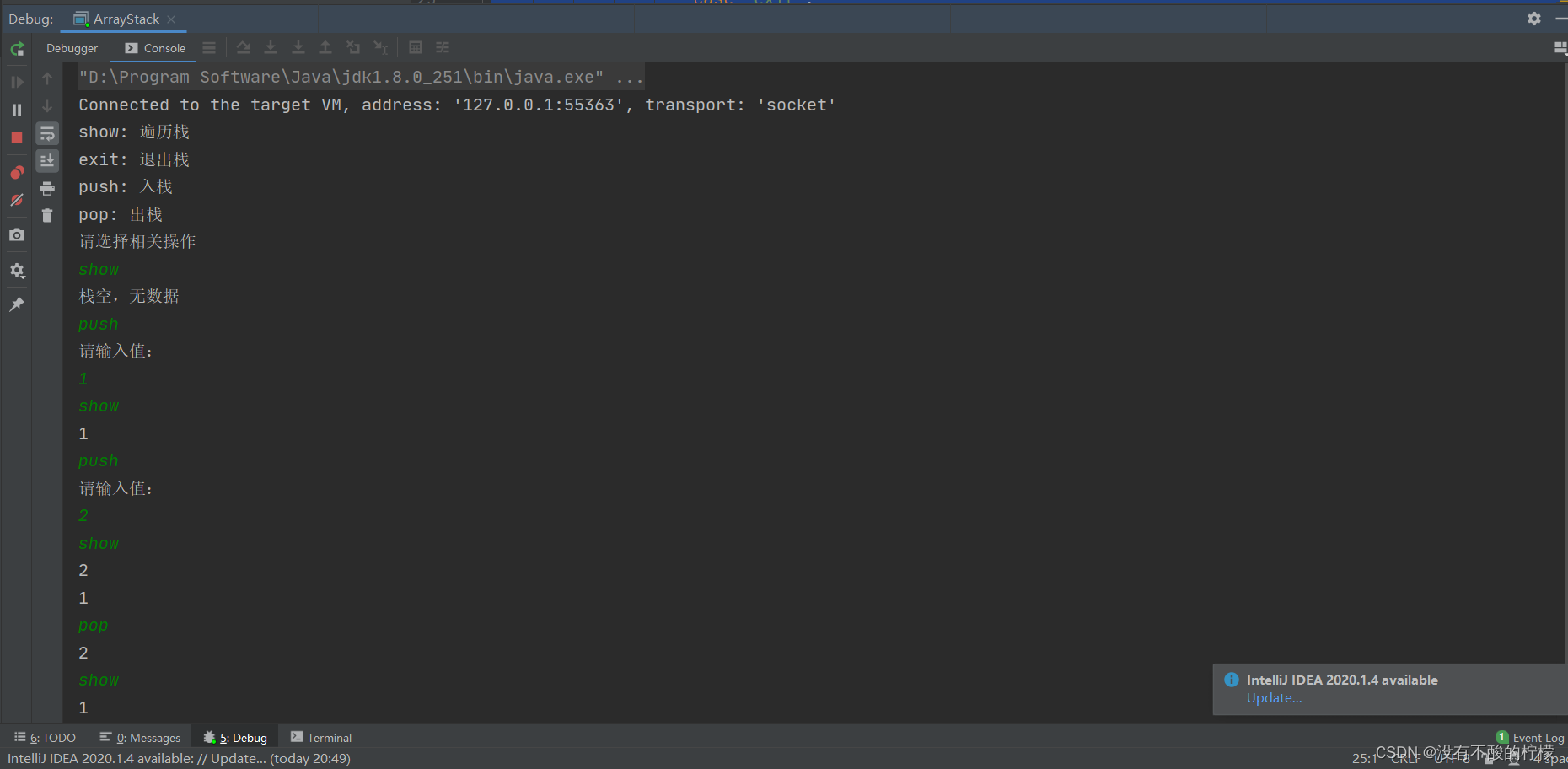Open the 5: Debug tool window
Screen dimensions: 1568x769
point(235,738)
